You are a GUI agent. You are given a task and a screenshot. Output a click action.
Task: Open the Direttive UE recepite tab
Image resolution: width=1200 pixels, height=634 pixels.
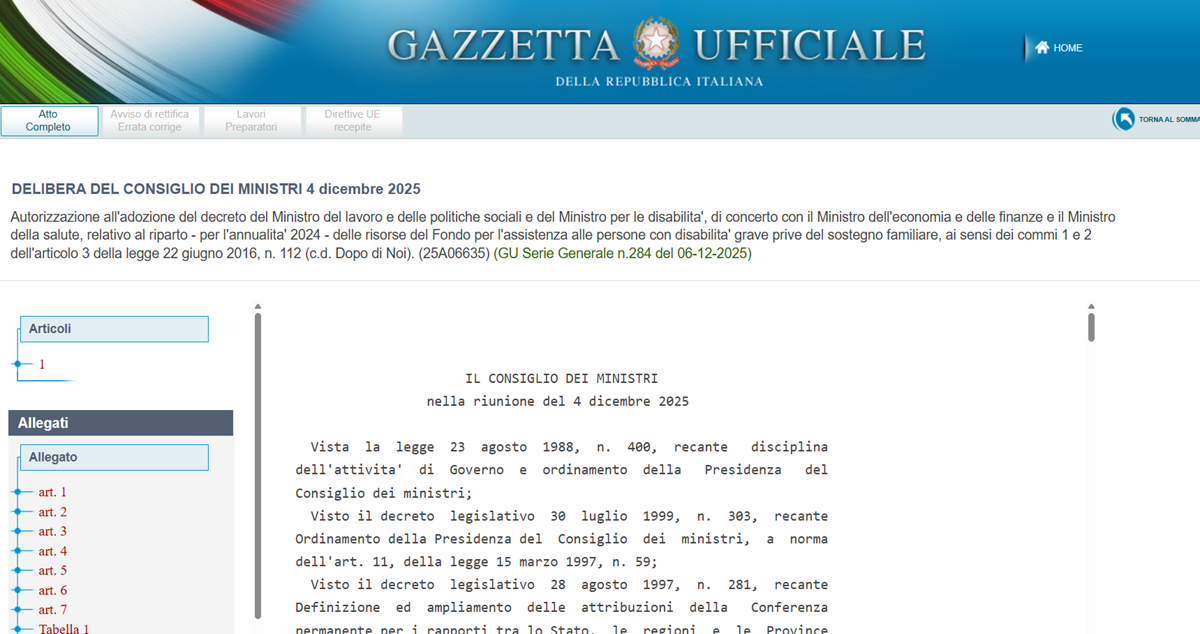353,121
